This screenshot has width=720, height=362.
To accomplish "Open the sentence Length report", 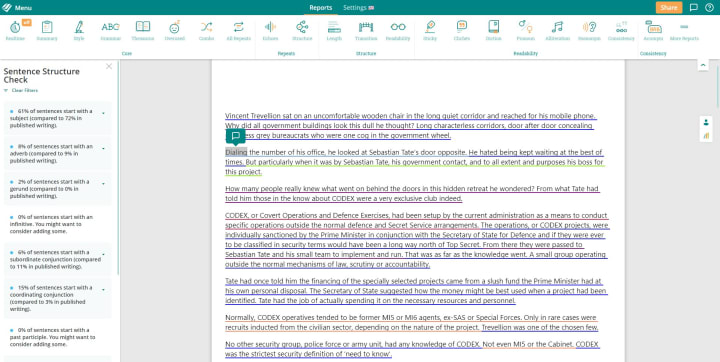I will pos(334,30).
